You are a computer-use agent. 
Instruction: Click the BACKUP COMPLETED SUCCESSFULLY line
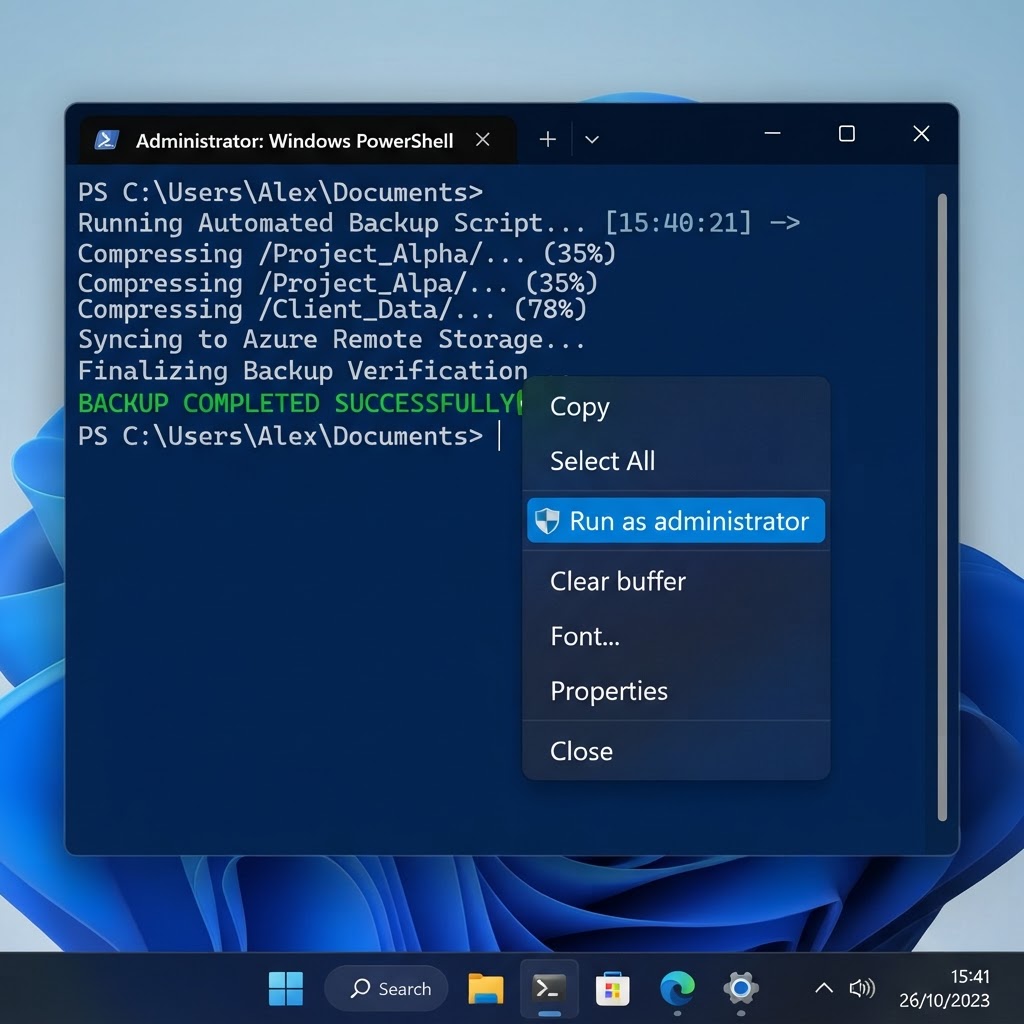(x=301, y=403)
